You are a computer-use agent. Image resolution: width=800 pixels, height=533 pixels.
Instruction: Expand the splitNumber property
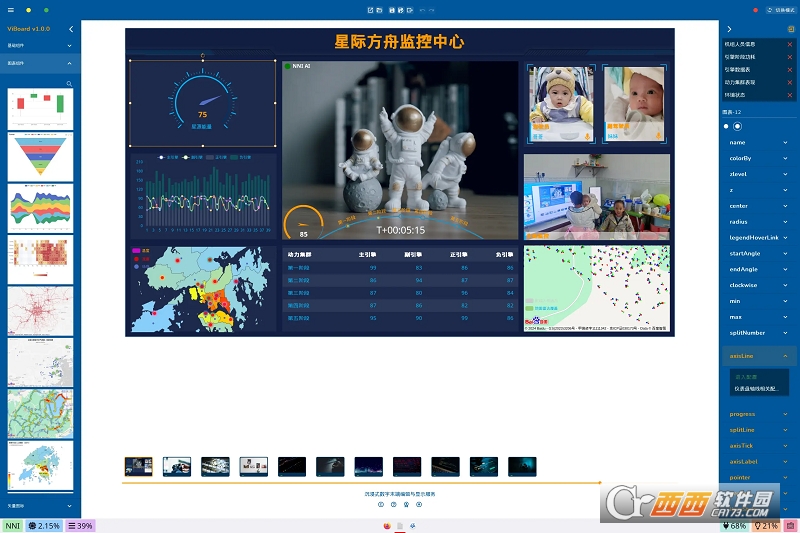759,333
